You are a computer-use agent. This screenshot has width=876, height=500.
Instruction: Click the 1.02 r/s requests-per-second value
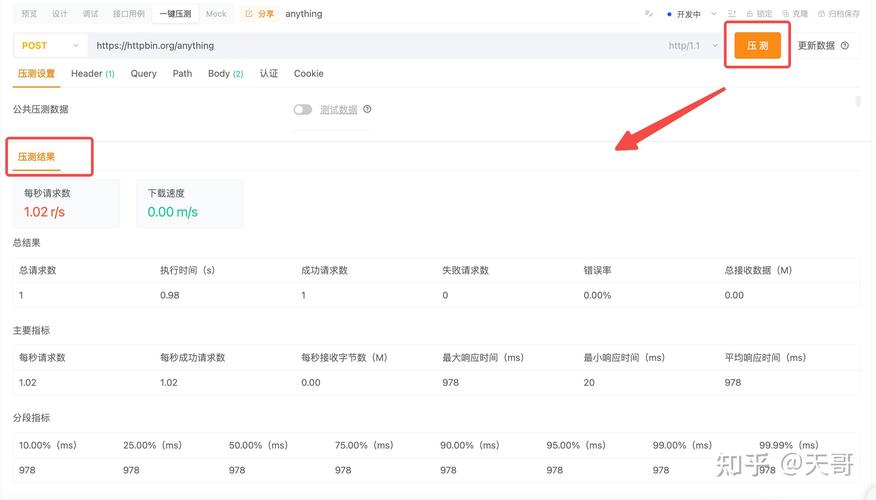(x=44, y=212)
